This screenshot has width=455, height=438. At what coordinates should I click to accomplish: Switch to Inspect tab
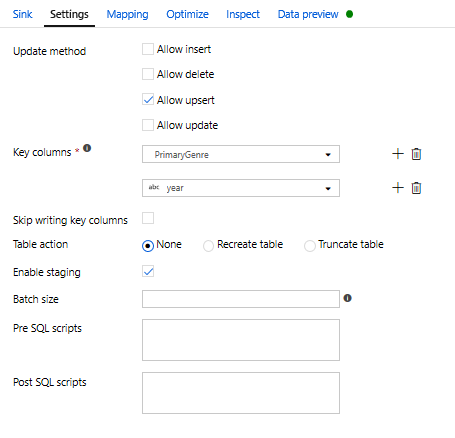pos(243,14)
